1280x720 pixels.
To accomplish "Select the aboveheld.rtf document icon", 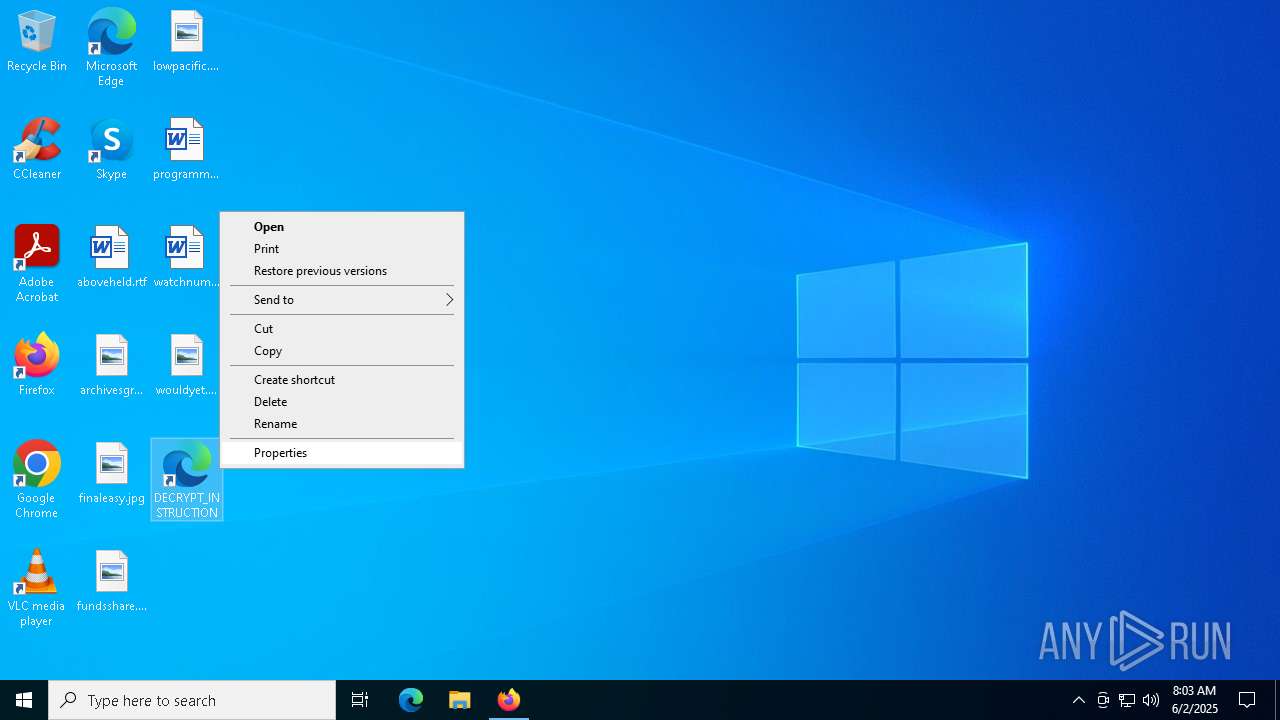I will tap(111, 257).
